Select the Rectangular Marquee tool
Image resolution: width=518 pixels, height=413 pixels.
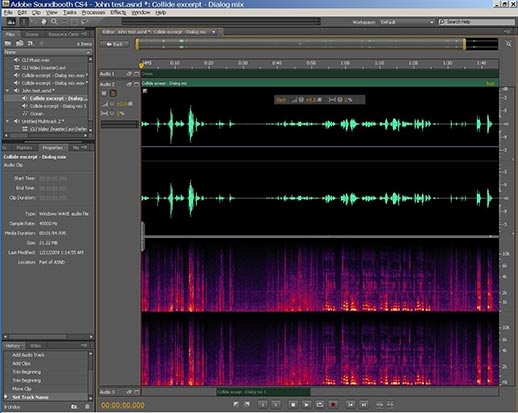coord(74,22)
